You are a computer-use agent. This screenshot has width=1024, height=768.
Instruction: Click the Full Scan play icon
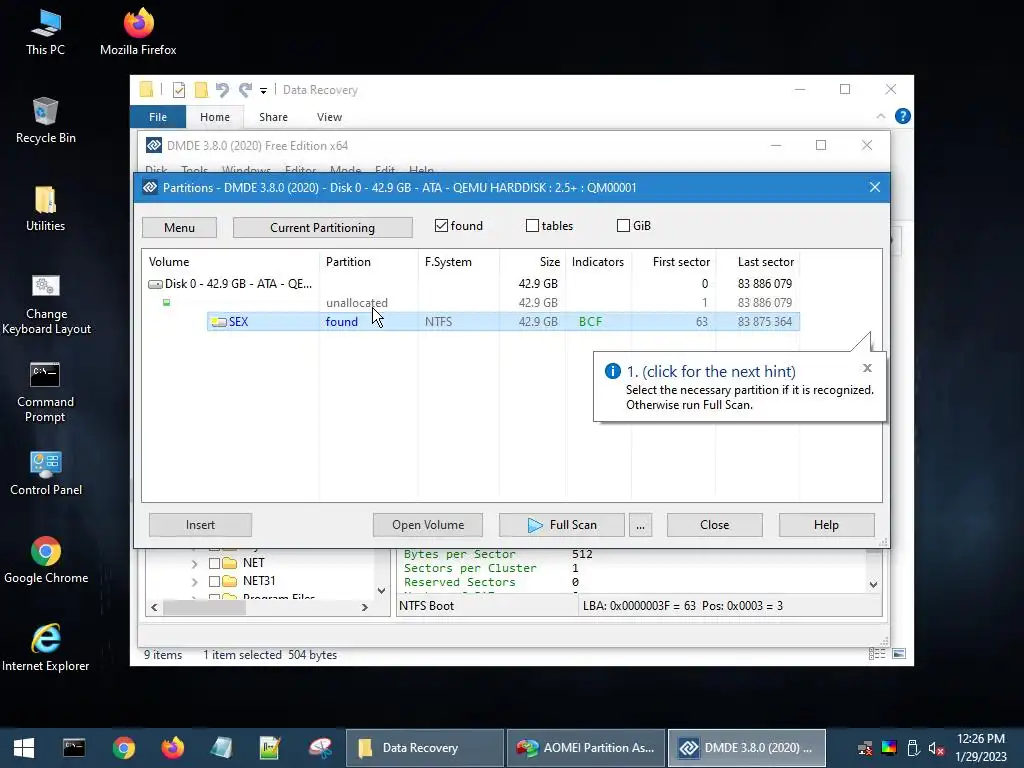(535, 525)
